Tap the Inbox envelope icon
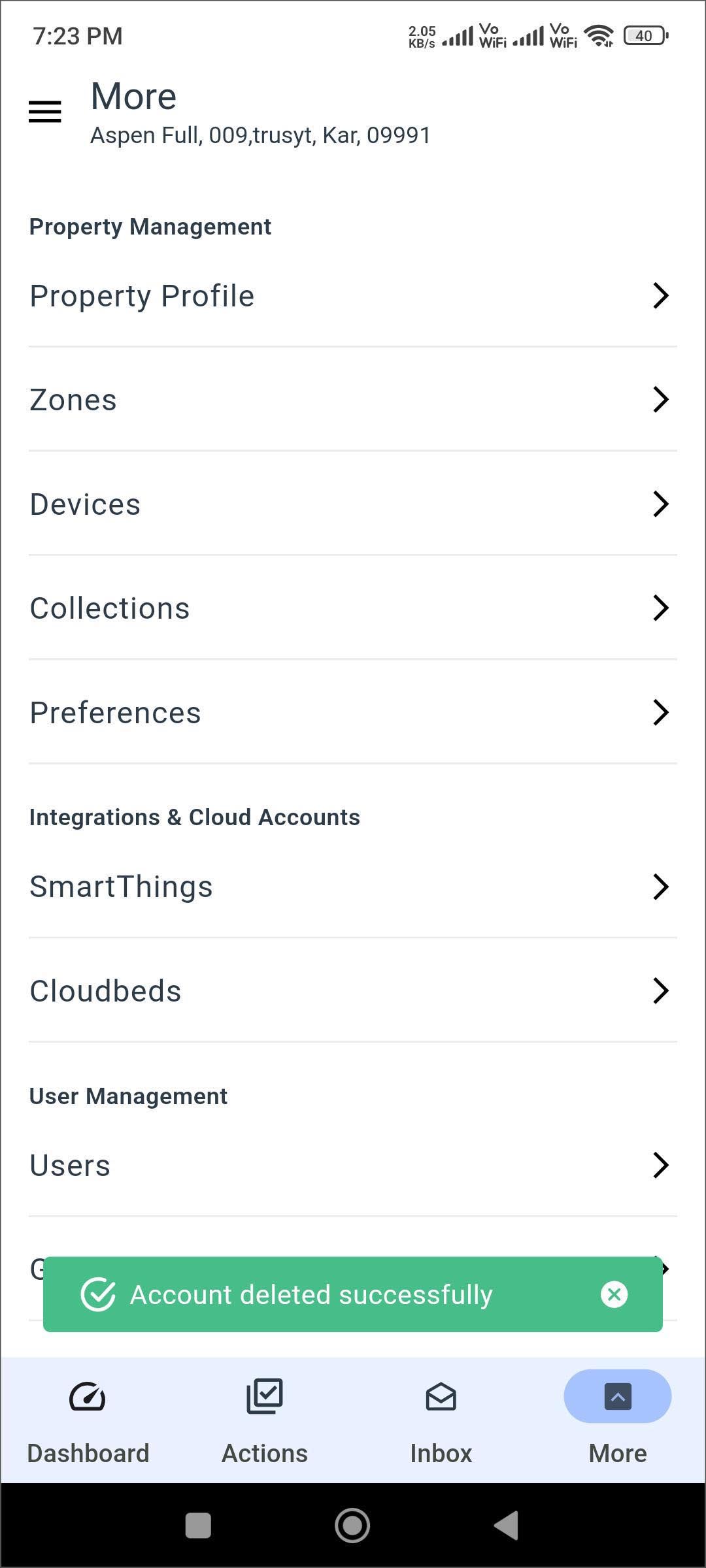706x1568 pixels. click(441, 1397)
